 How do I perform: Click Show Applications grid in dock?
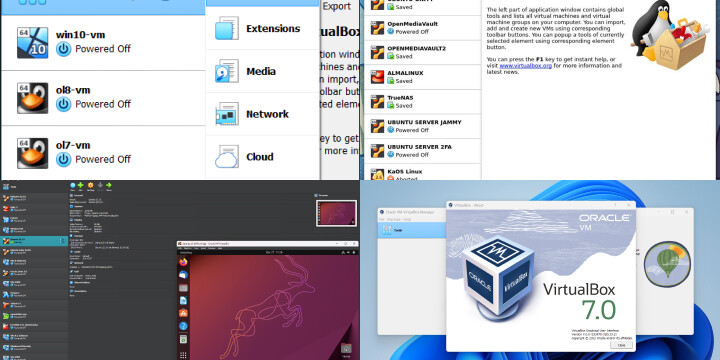pos(183,354)
